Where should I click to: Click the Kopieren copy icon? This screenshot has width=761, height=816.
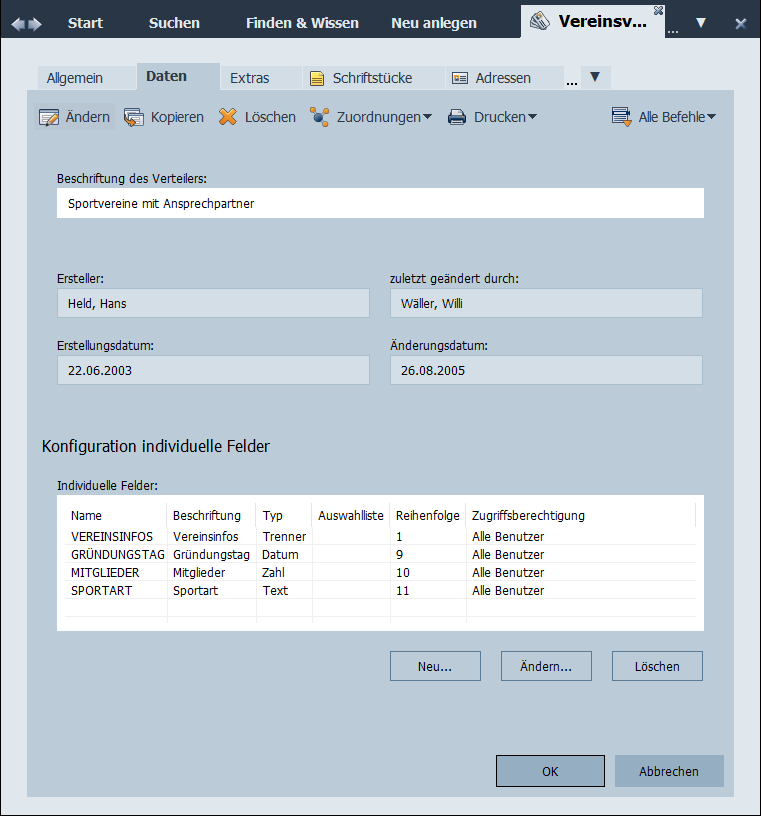(134, 117)
